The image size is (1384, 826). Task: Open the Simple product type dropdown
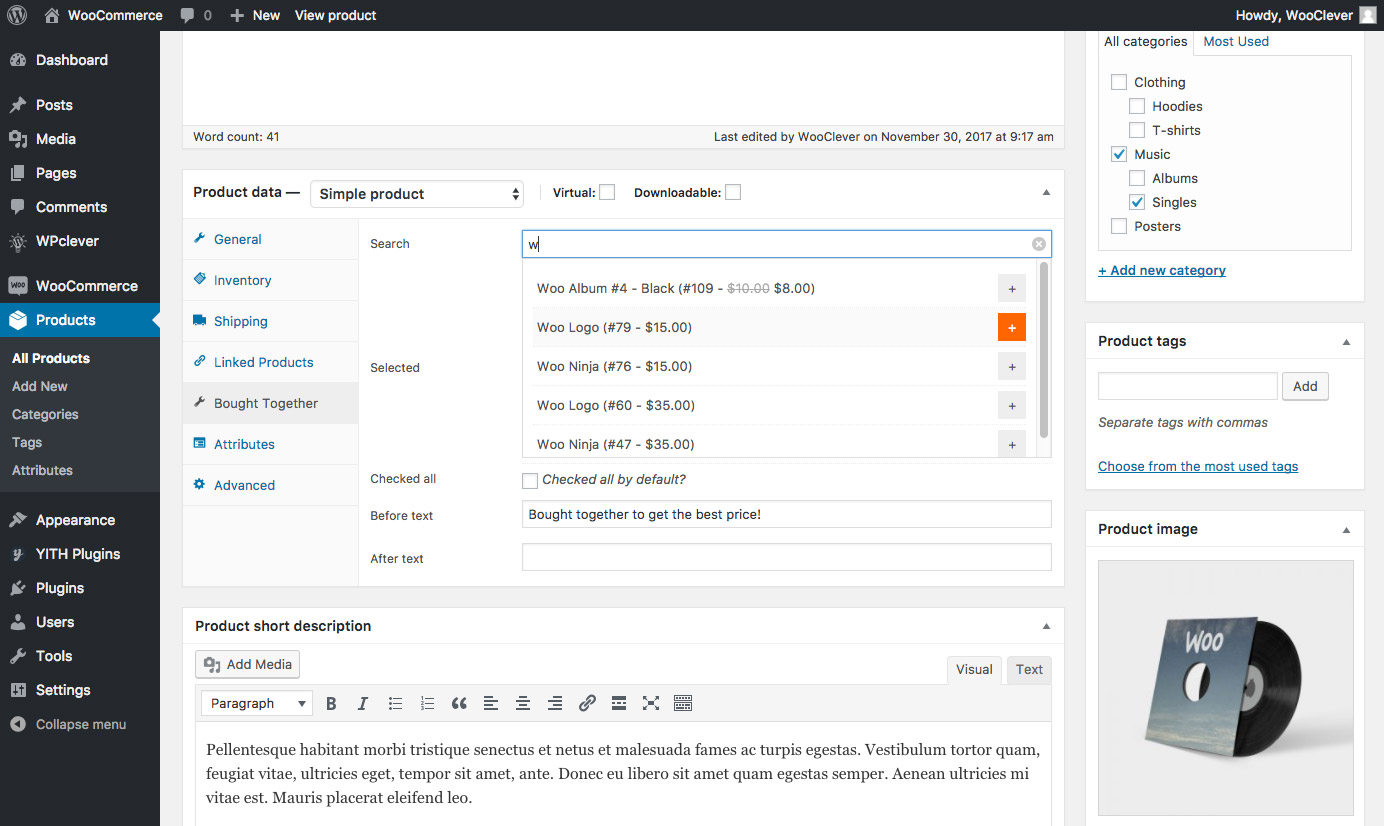[x=417, y=194]
